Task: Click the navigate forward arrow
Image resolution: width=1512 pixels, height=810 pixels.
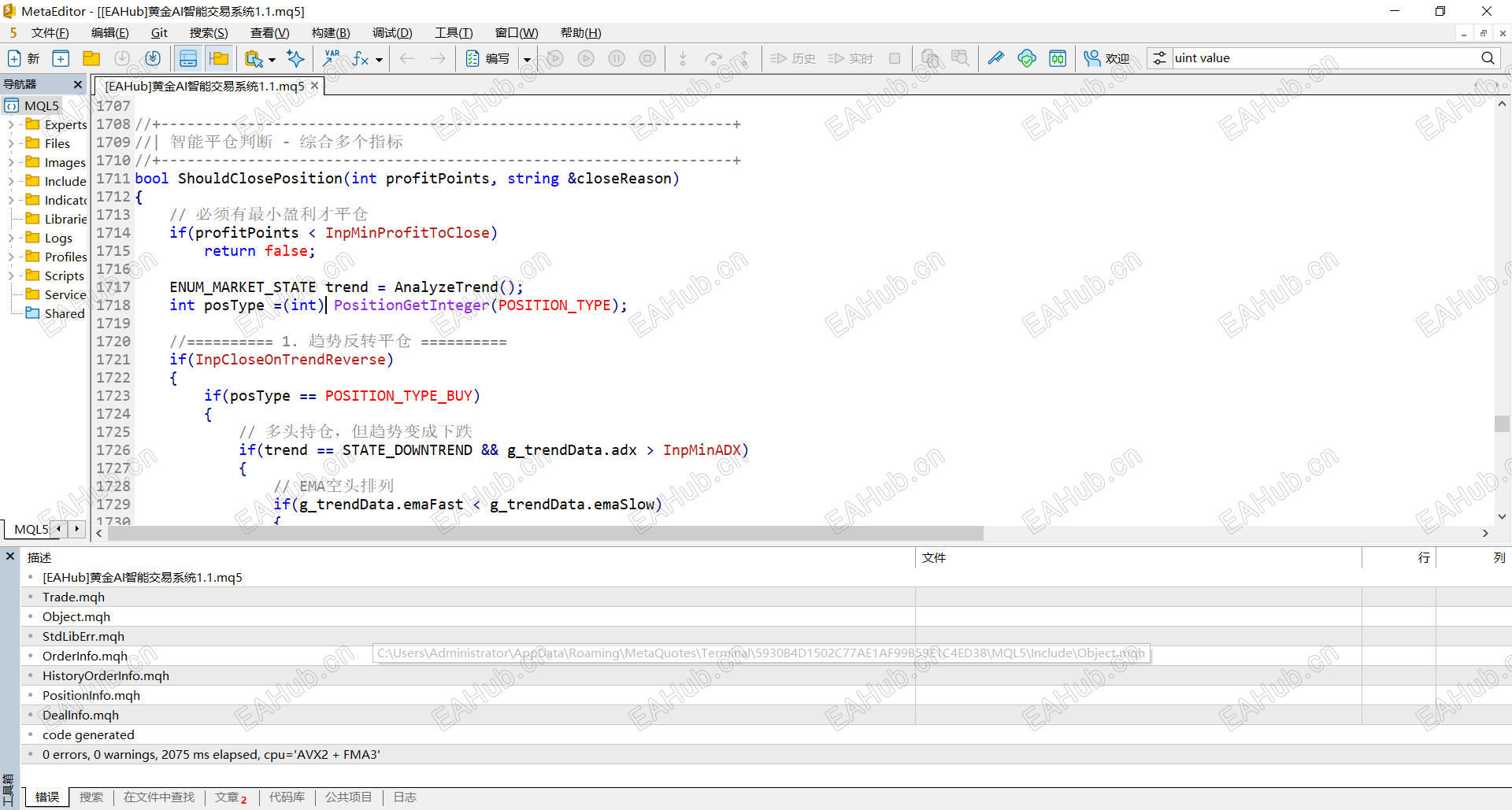Action: 438,58
